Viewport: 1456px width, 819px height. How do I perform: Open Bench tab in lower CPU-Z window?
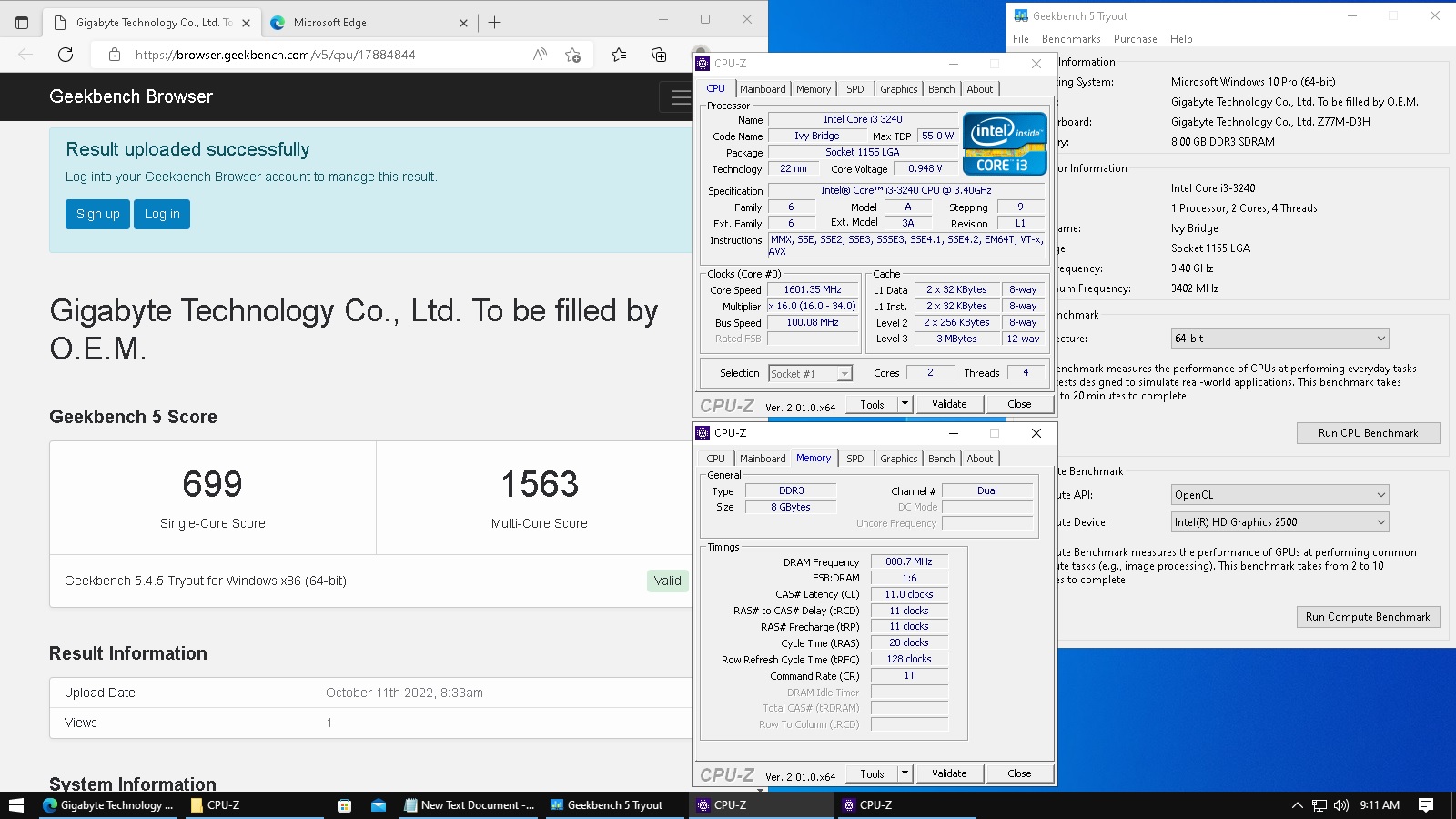942,459
